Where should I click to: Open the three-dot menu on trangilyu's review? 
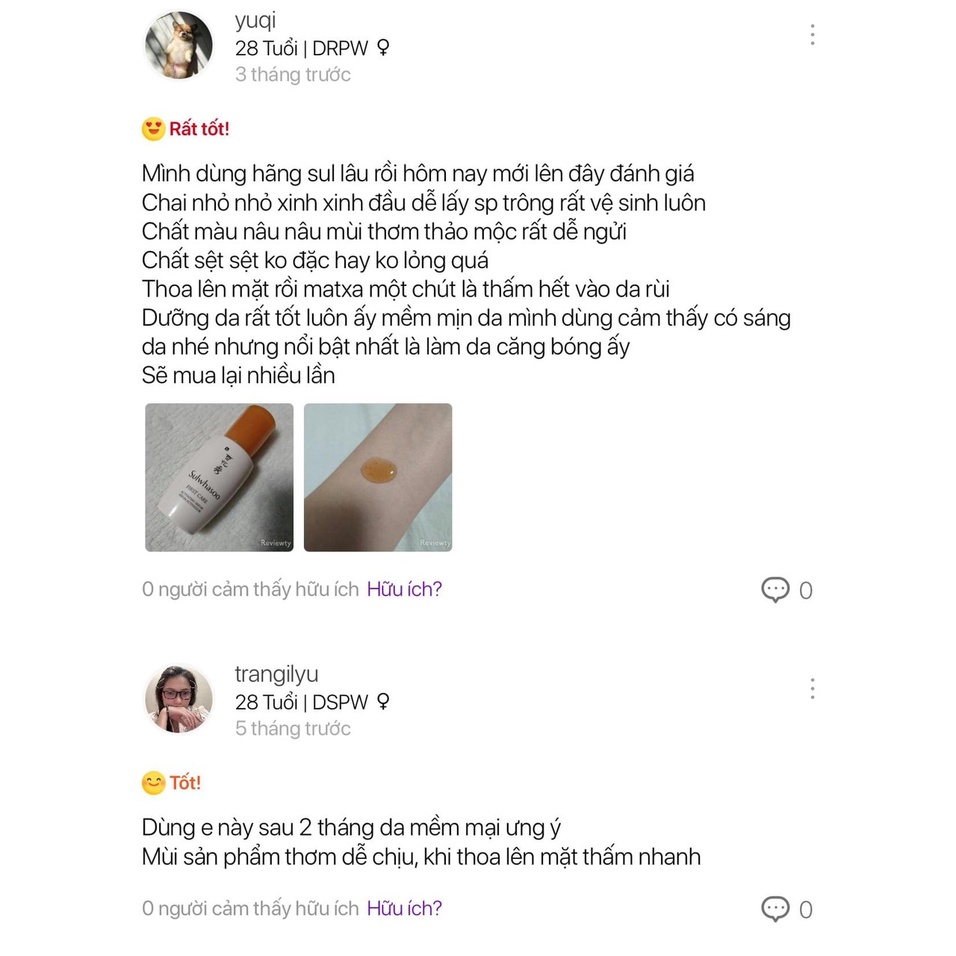point(812,689)
